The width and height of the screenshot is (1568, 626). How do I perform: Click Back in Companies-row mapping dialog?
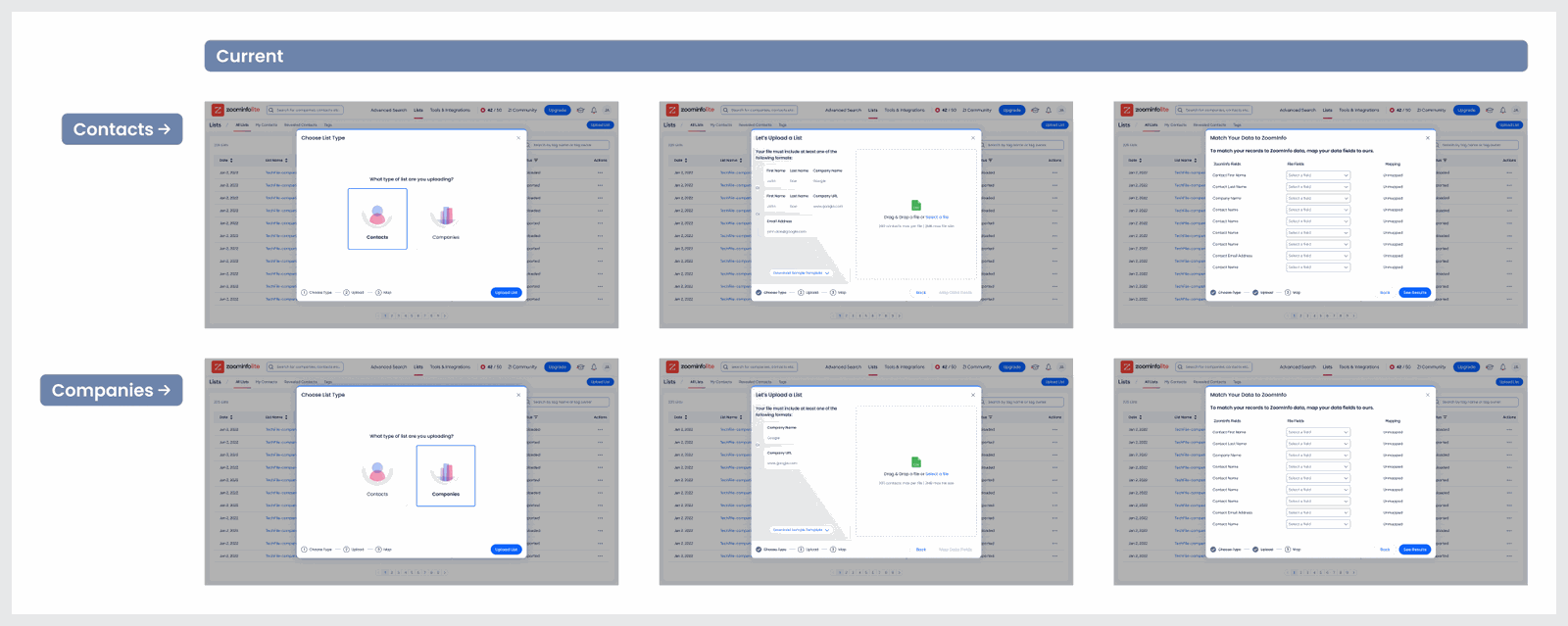(1385, 549)
